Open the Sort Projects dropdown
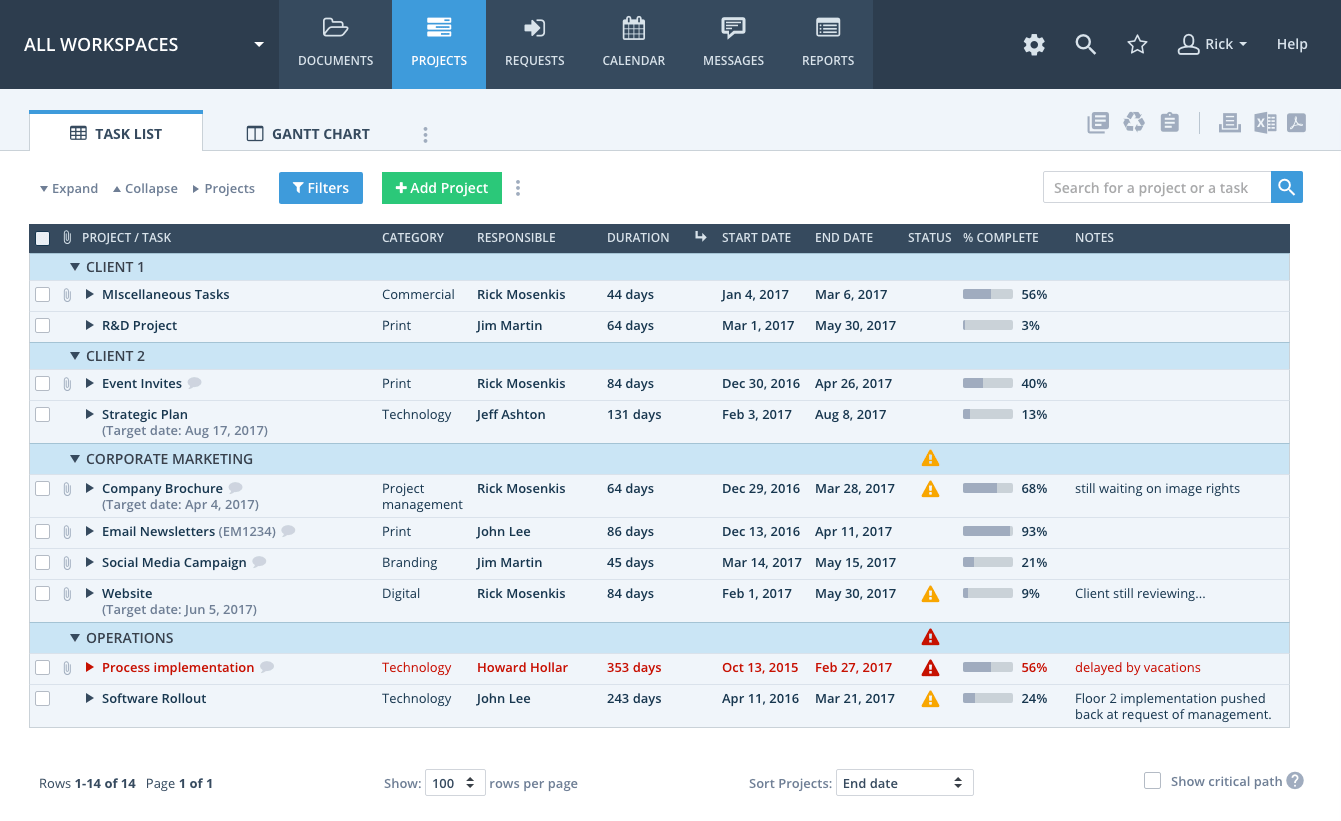This screenshot has height=821, width=1341. 904,782
